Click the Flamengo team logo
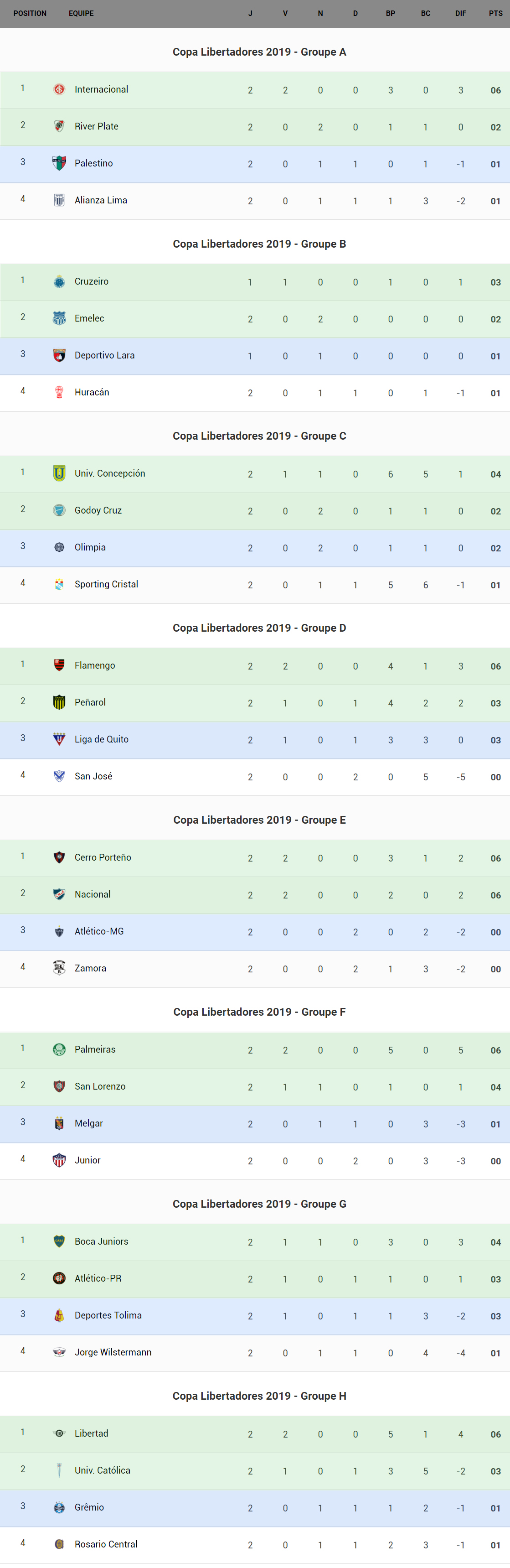 (59, 665)
